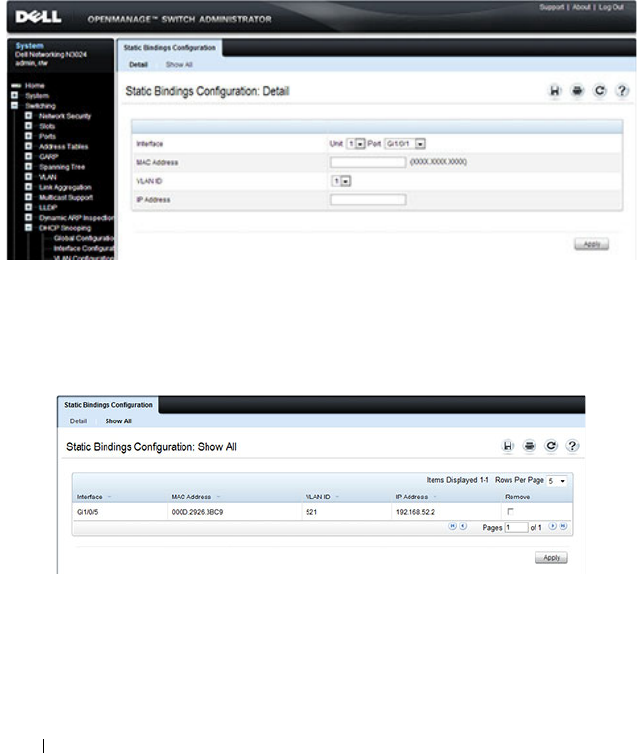
Task: Select the Multicast Support tree item
Action: 66,197
